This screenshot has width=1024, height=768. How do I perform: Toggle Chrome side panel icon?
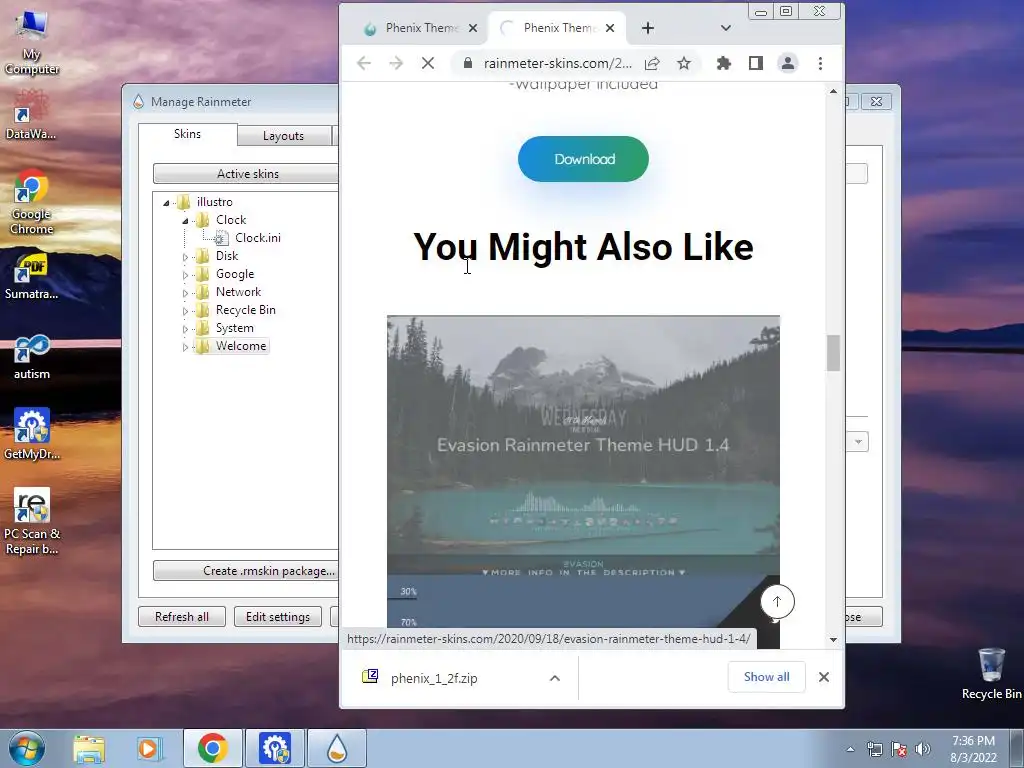pos(756,63)
